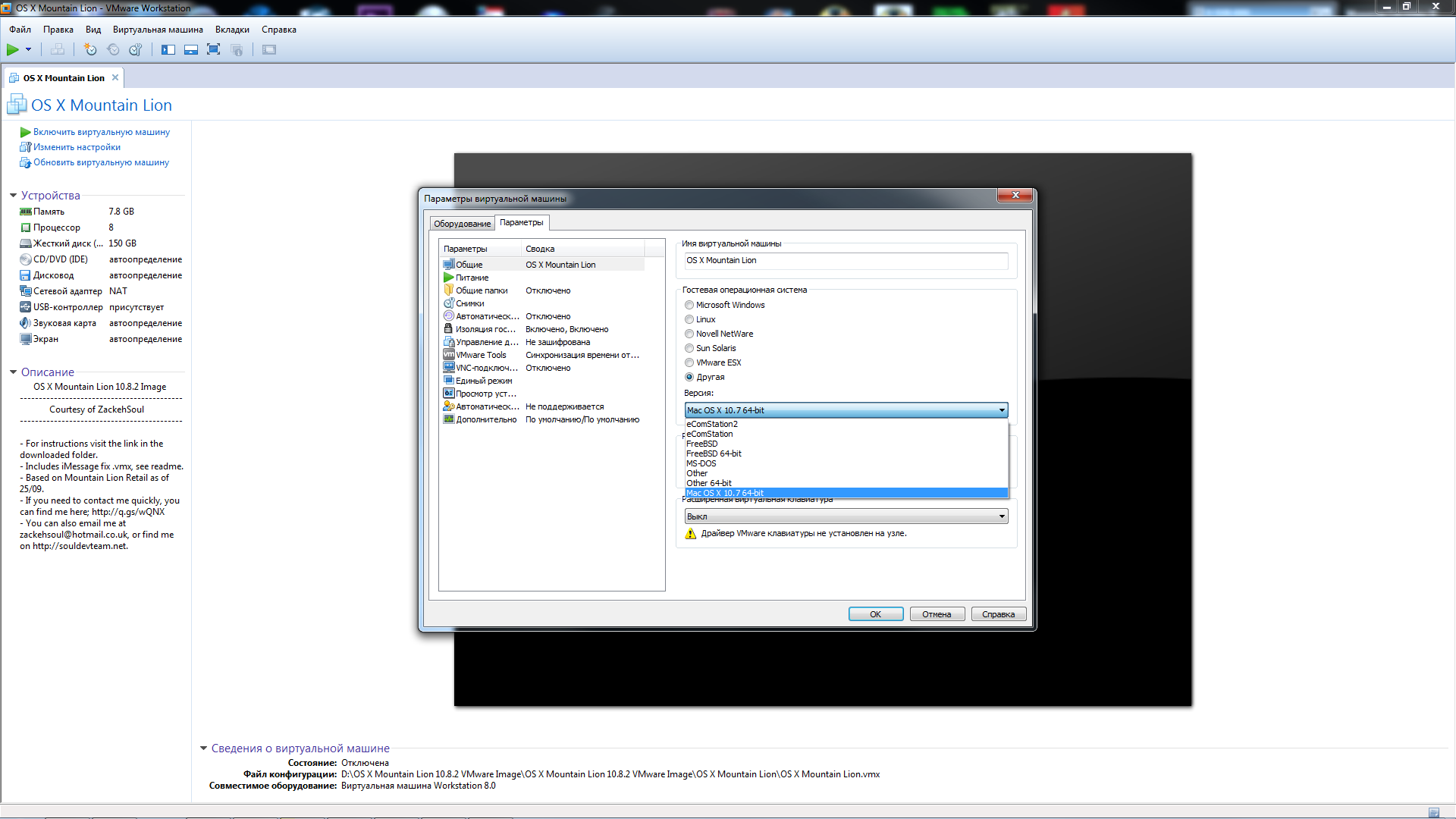Image resolution: width=1456 pixels, height=819 pixels.
Task: Select the Единый режим option row
Action: coord(542,381)
